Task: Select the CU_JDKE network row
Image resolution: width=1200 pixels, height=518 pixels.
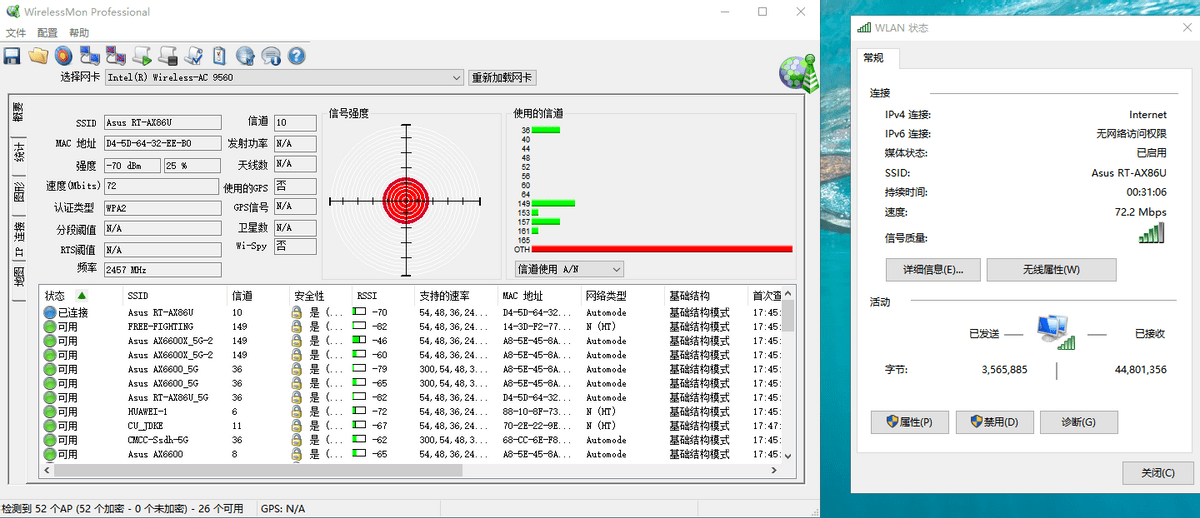Action: (x=410, y=426)
